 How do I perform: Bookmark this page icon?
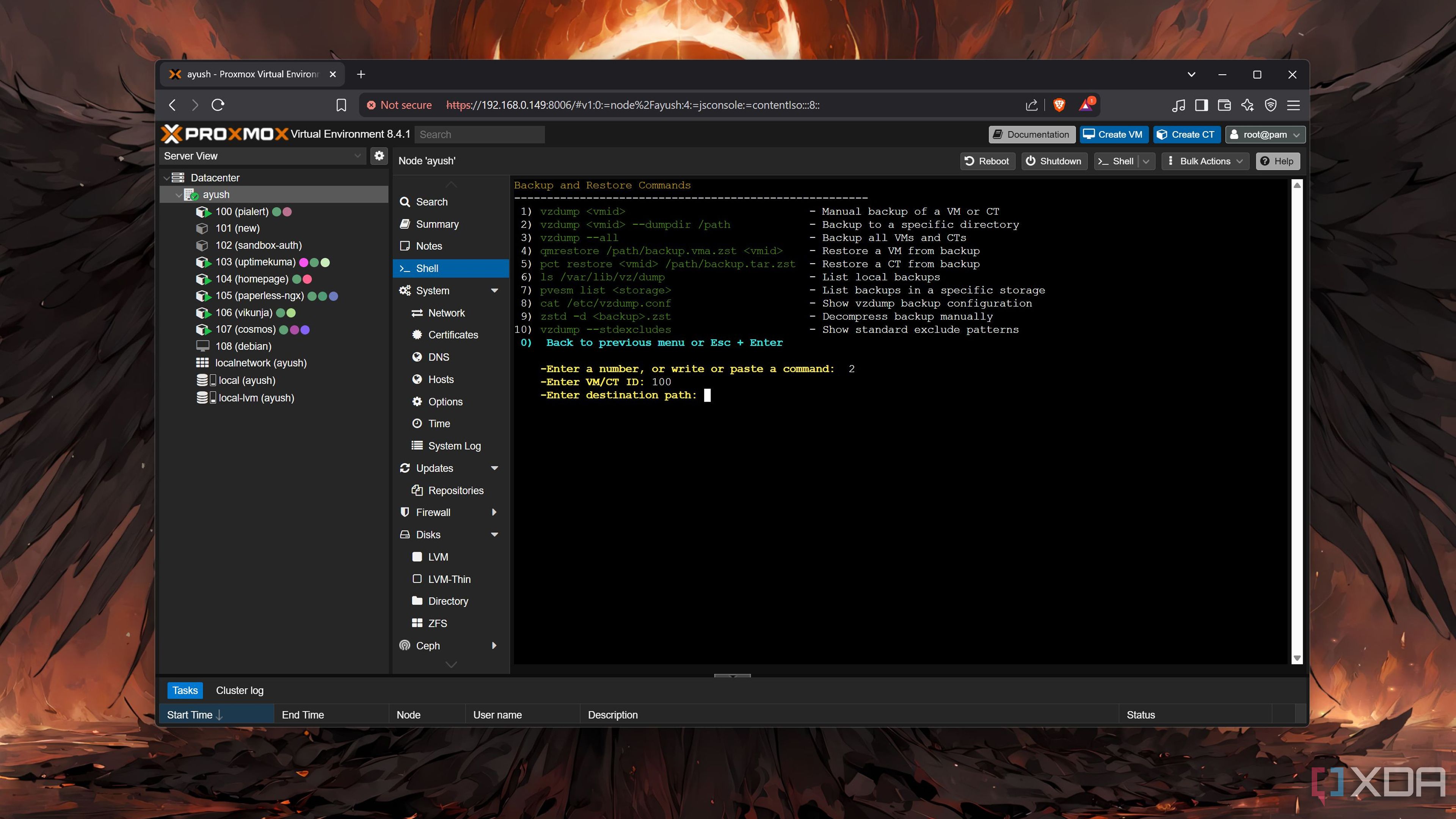tap(341, 105)
